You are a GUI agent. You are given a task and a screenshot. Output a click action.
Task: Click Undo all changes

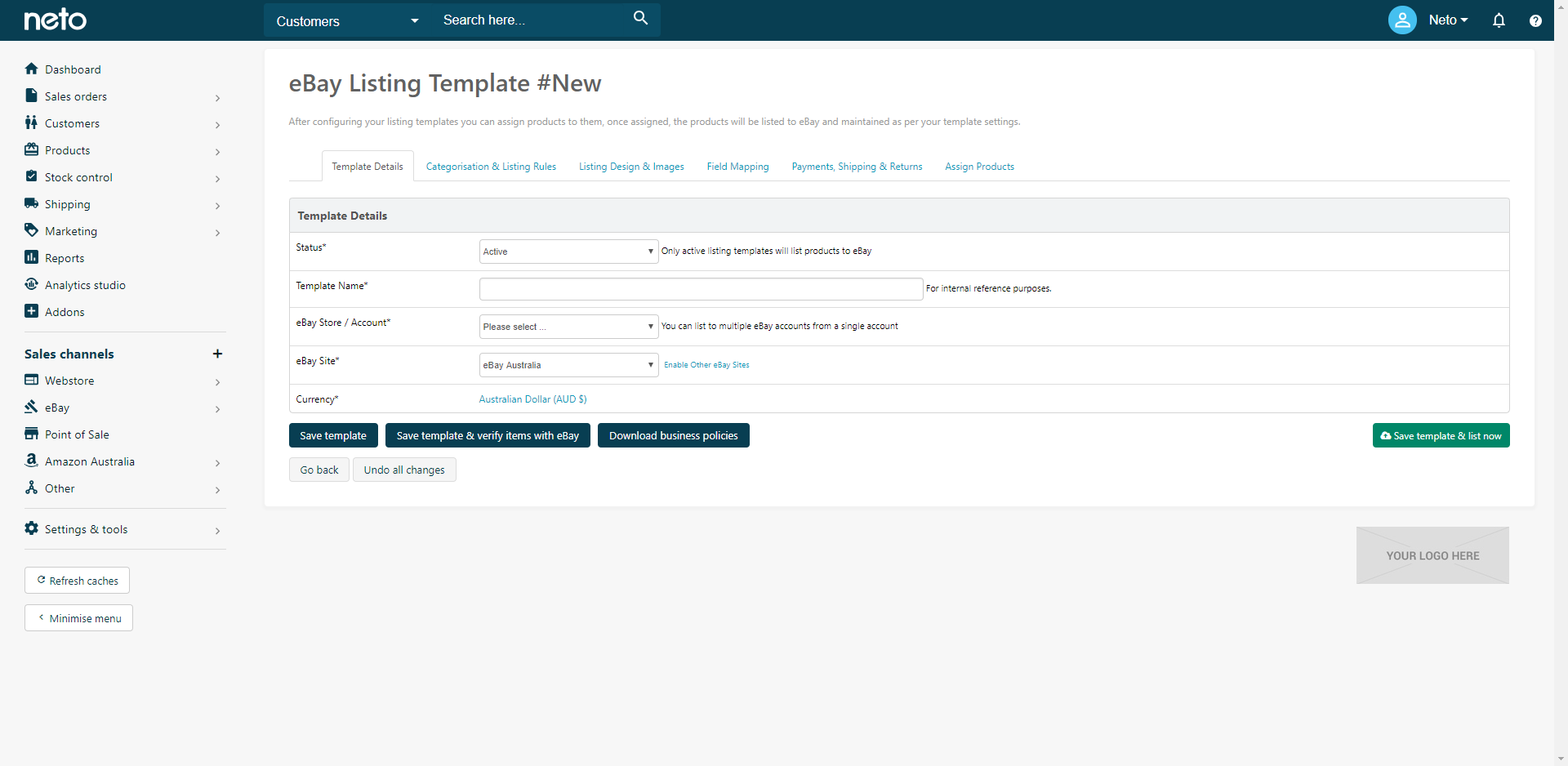404,470
